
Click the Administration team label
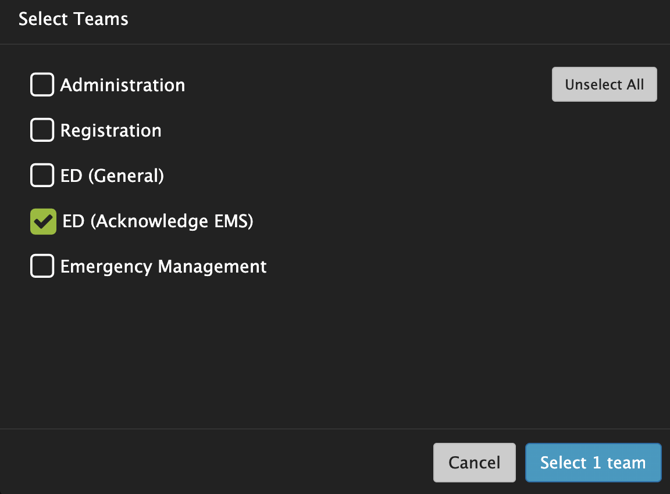[x=122, y=85]
